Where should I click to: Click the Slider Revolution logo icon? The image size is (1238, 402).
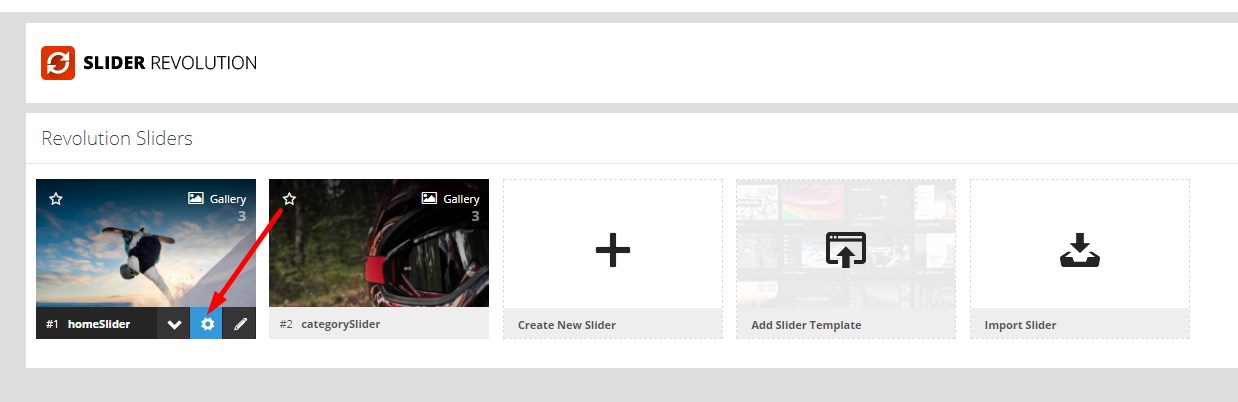coord(58,63)
